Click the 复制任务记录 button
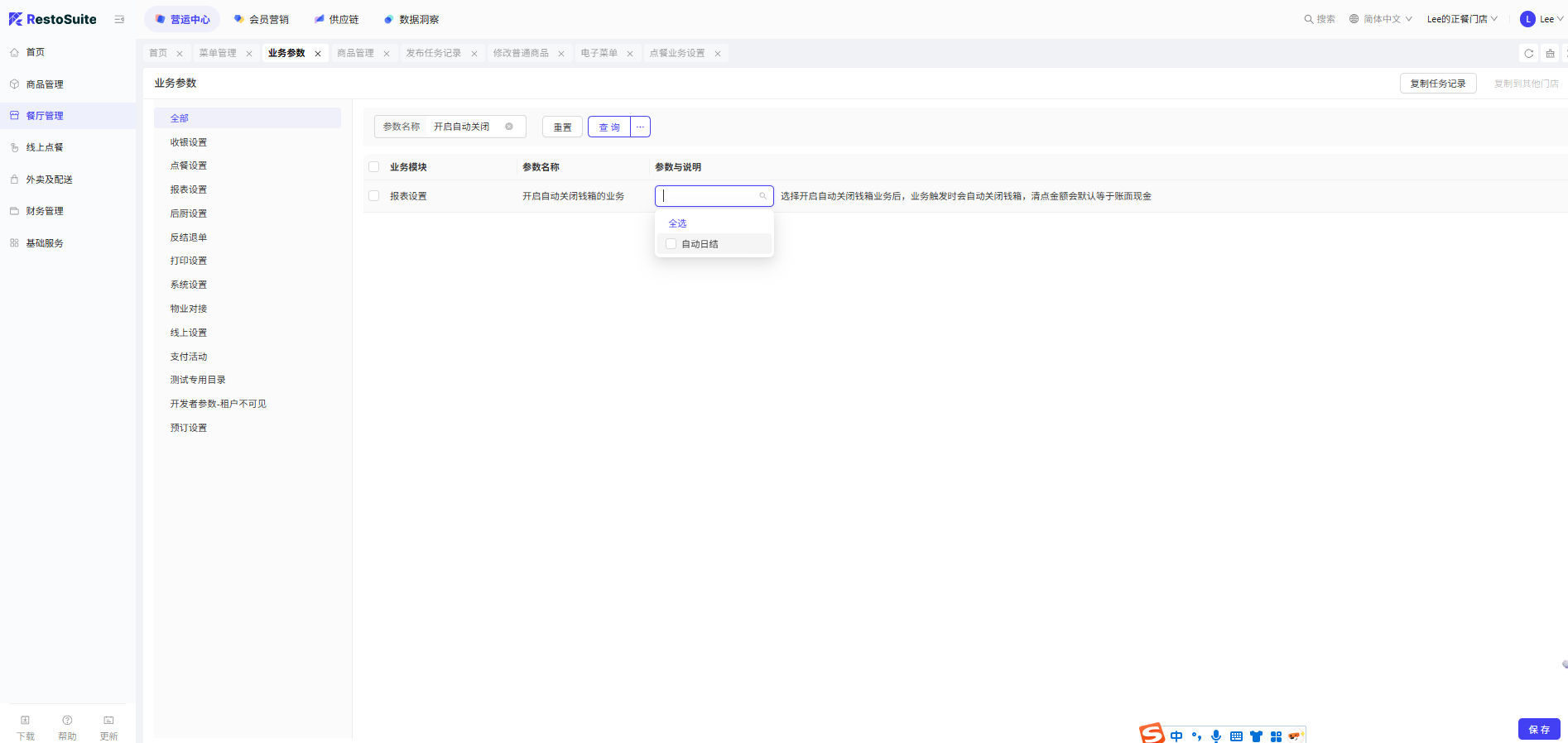The image size is (1568, 743). click(1437, 84)
